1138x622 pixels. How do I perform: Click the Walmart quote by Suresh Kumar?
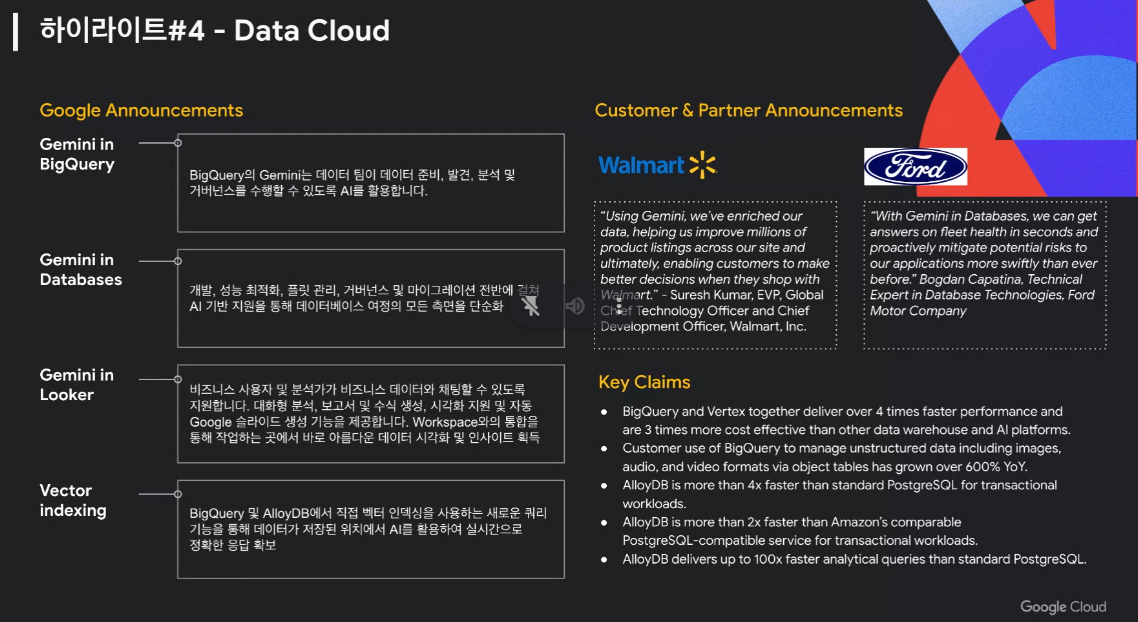click(x=715, y=271)
